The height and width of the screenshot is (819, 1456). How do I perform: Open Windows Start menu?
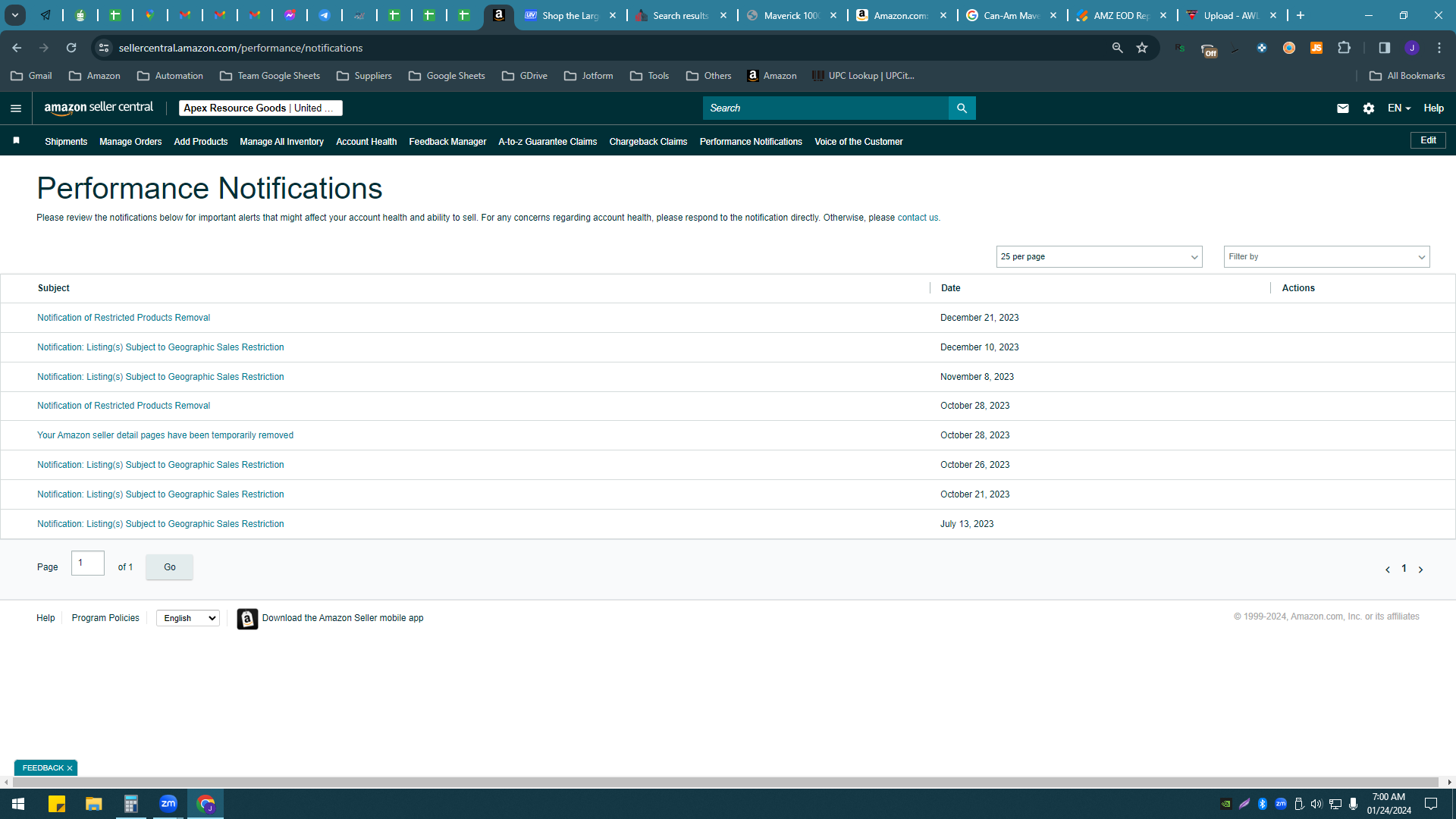[x=18, y=804]
